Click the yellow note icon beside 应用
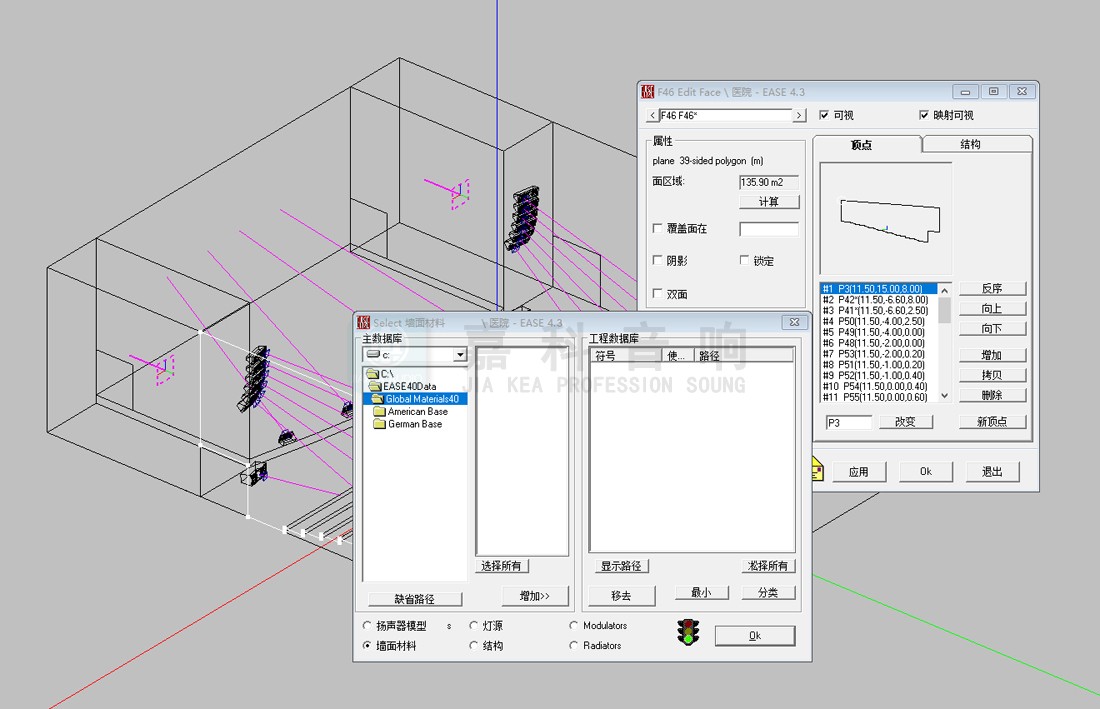The height and width of the screenshot is (709, 1100). point(816,468)
